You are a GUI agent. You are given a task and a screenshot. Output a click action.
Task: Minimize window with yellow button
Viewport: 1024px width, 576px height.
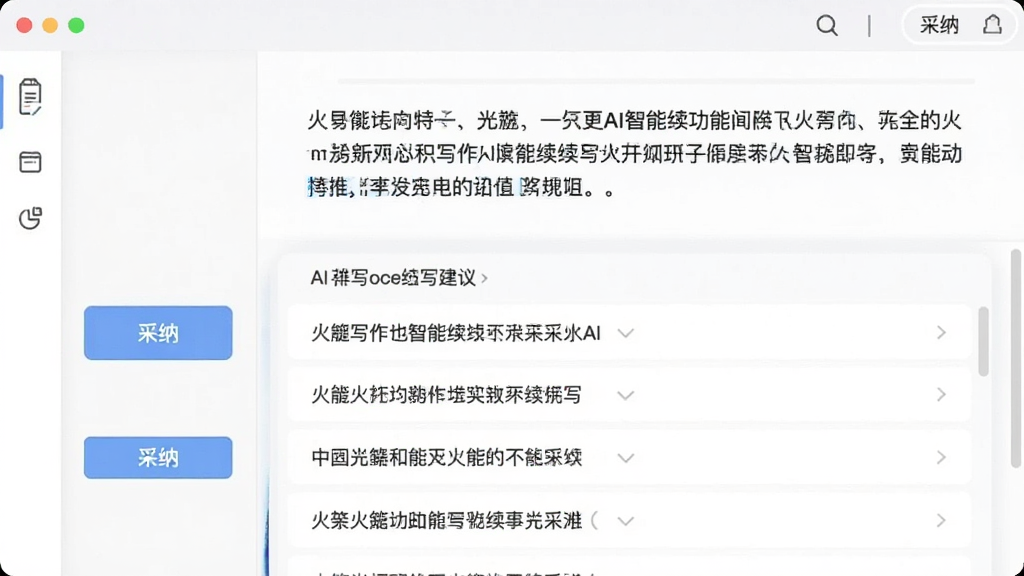coord(50,25)
